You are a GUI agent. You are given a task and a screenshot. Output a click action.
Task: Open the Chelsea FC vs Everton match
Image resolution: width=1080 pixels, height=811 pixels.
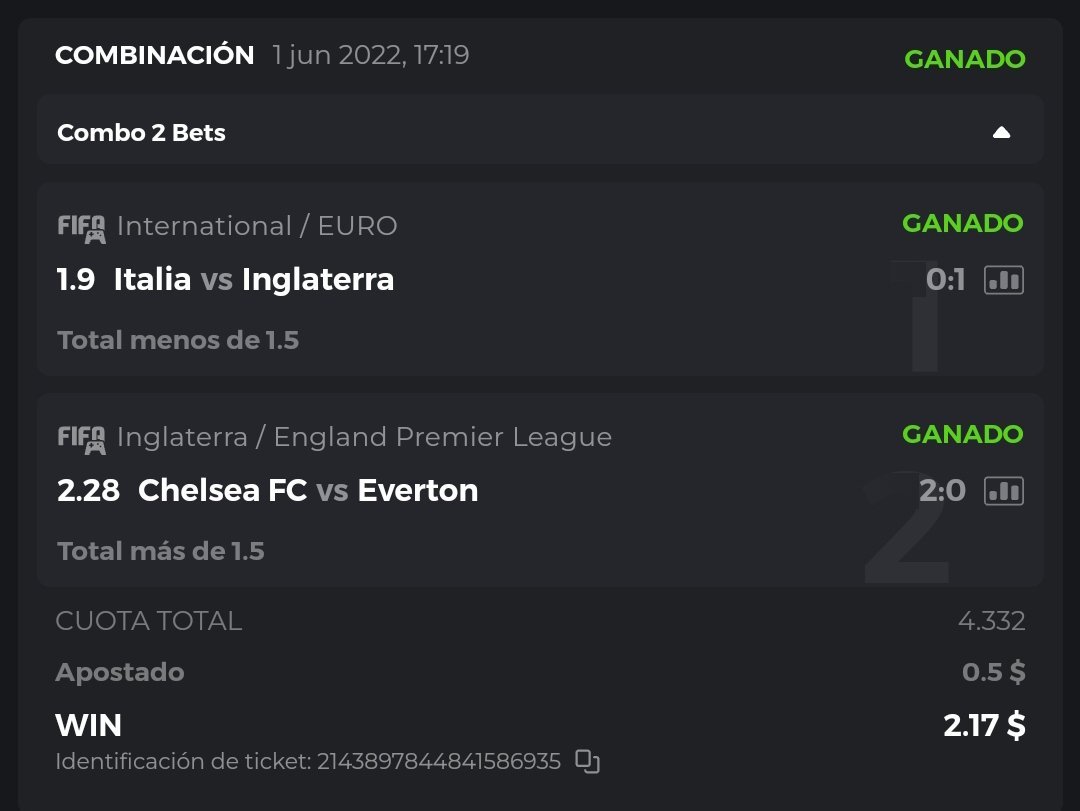click(x=308, y=490)
